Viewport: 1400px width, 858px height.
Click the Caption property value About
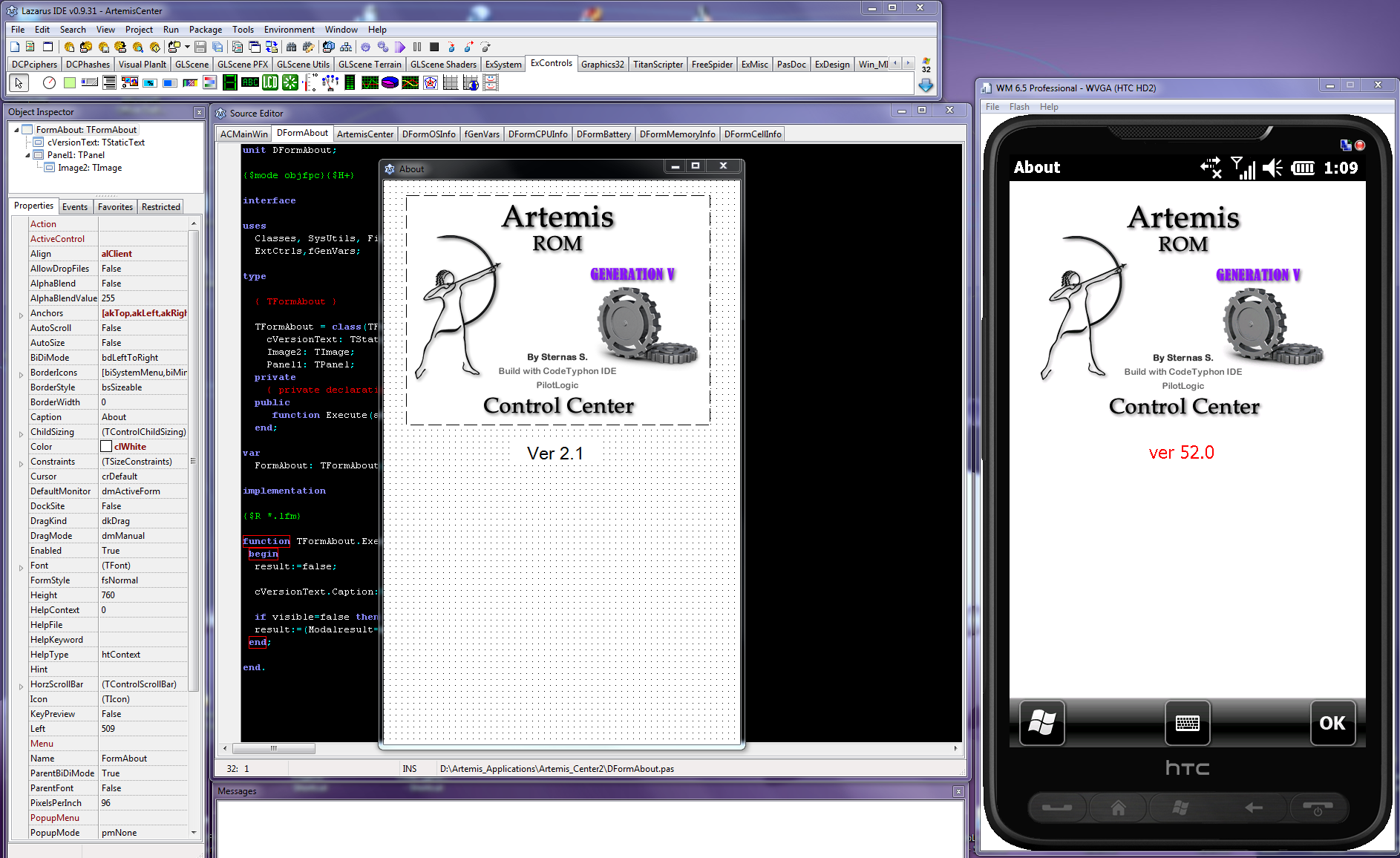click(143, 417)
